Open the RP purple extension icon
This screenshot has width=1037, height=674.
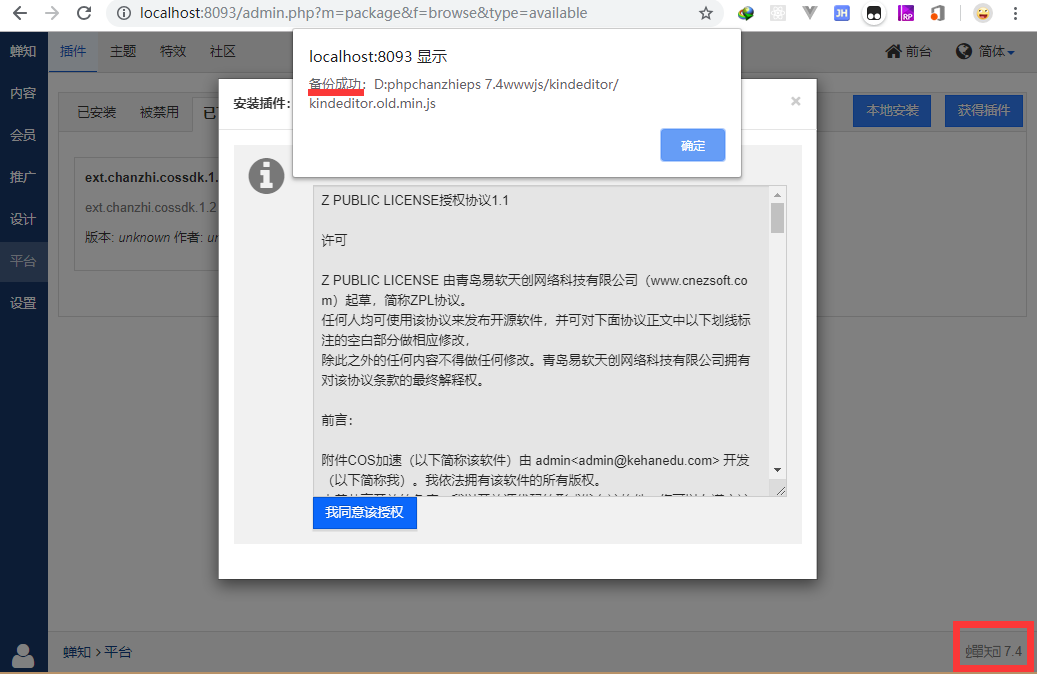(x=905, y=13)
